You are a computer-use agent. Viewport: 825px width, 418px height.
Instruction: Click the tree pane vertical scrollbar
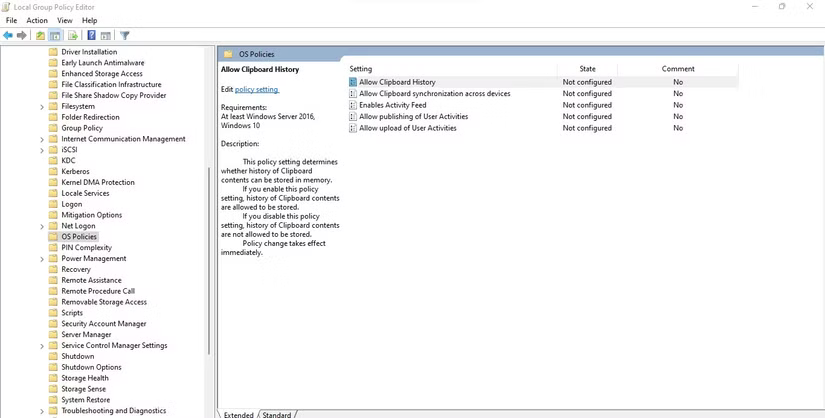point(209,260)
